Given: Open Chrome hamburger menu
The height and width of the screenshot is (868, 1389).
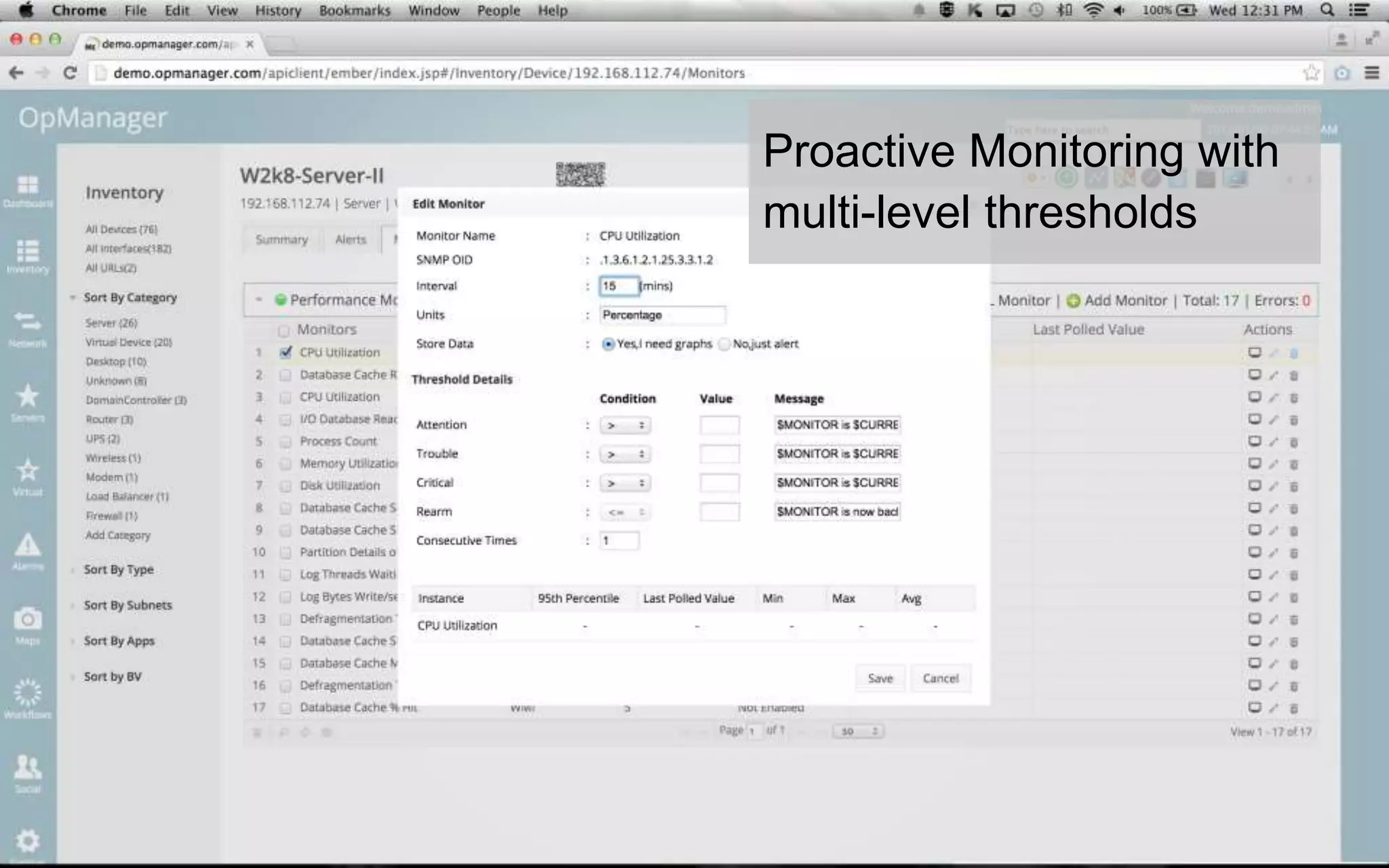Looking at the screenshot, I should [x=1371, y=73].
